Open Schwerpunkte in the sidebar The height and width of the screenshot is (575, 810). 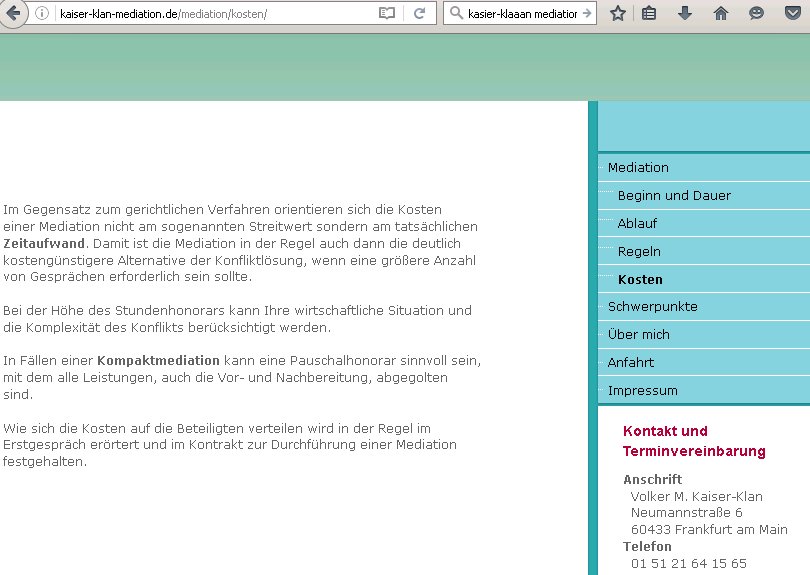[652, 306]
